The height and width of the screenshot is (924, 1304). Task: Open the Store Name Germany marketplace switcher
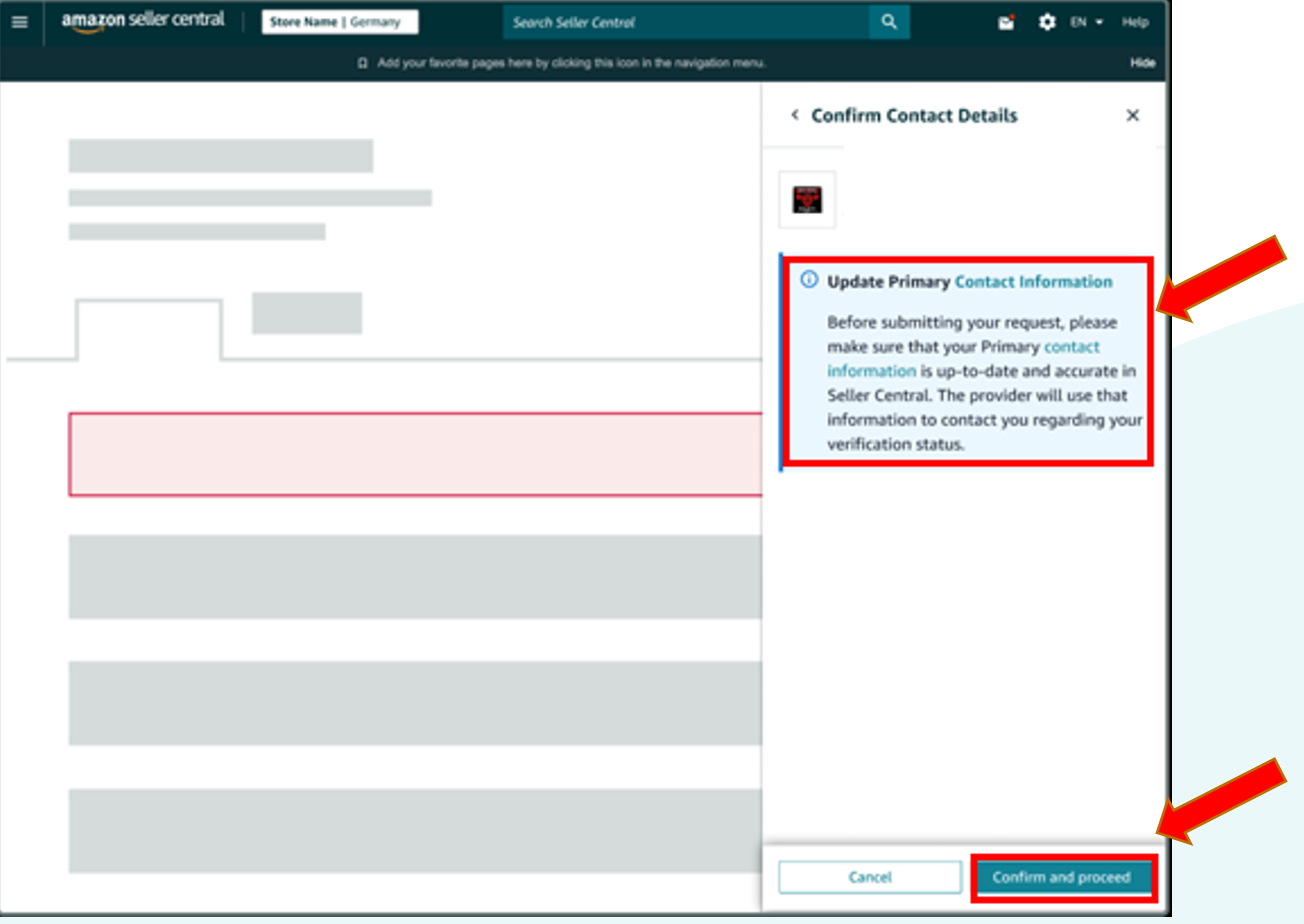(x=340, y=22)
